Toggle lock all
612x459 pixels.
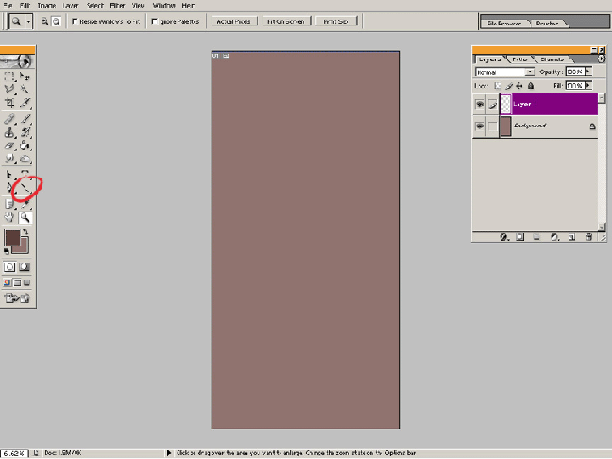tap(531, 86)
